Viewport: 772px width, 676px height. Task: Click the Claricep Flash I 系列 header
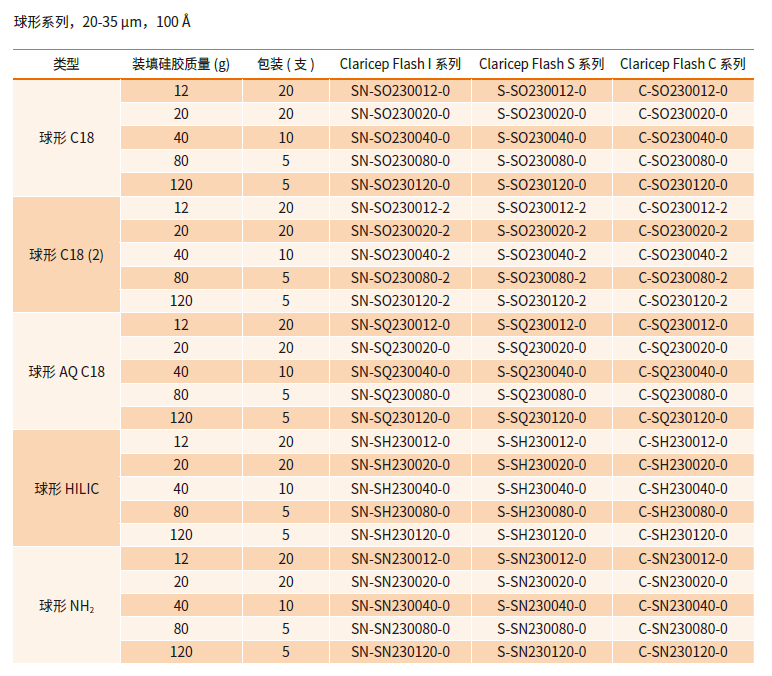[400, 64]
